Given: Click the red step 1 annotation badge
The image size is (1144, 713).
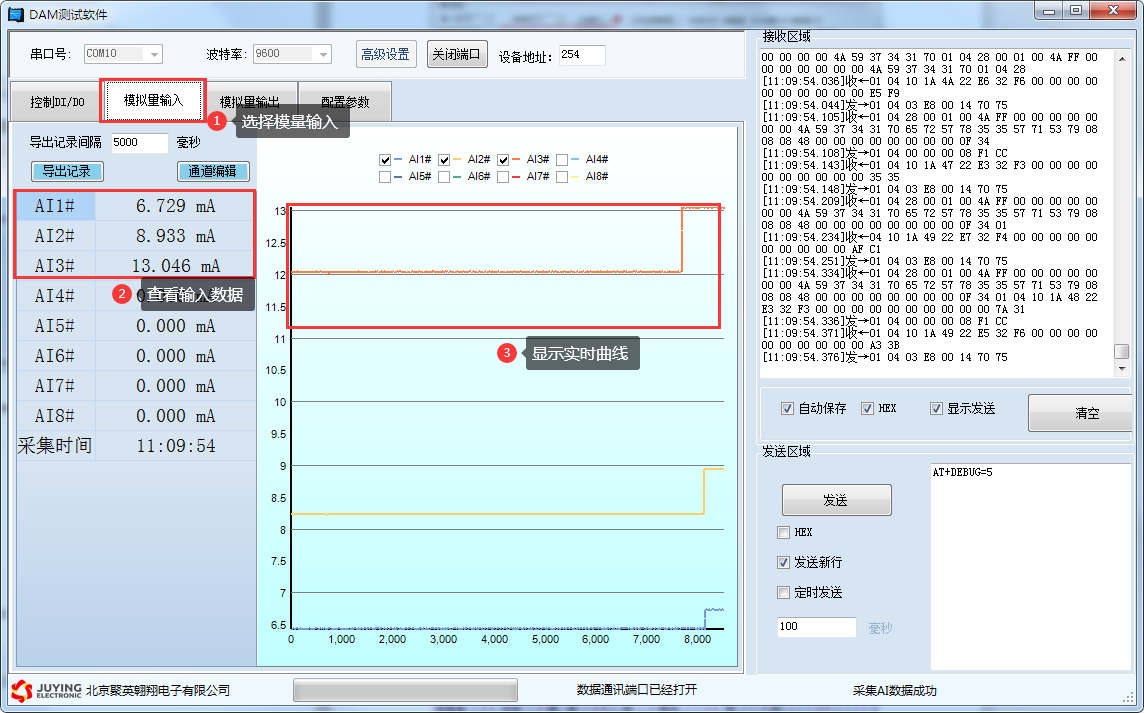Looking at the screenshot, I should pos(217,120).
